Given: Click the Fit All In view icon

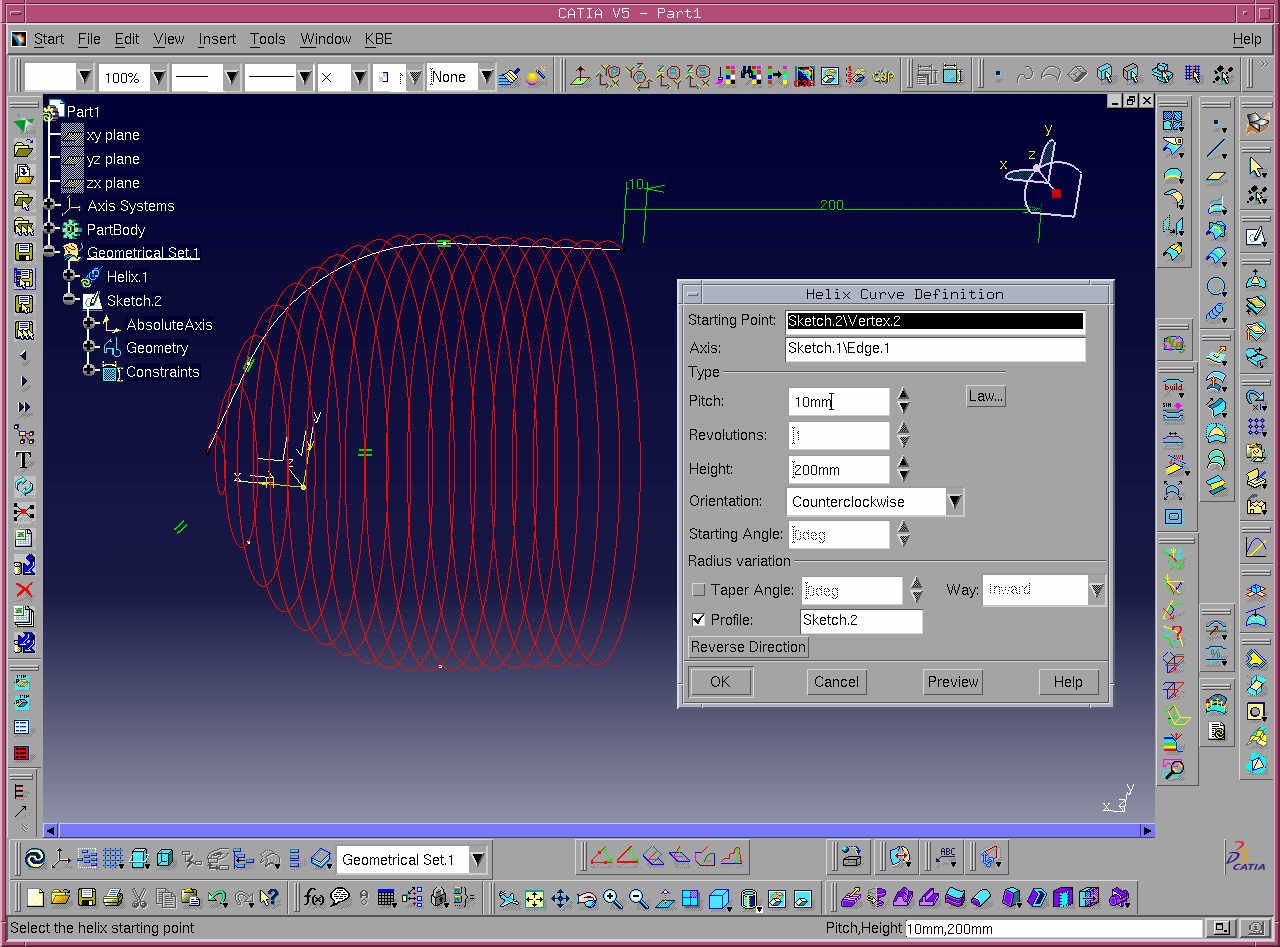Looking at the screenshot, I should point(534,898).
